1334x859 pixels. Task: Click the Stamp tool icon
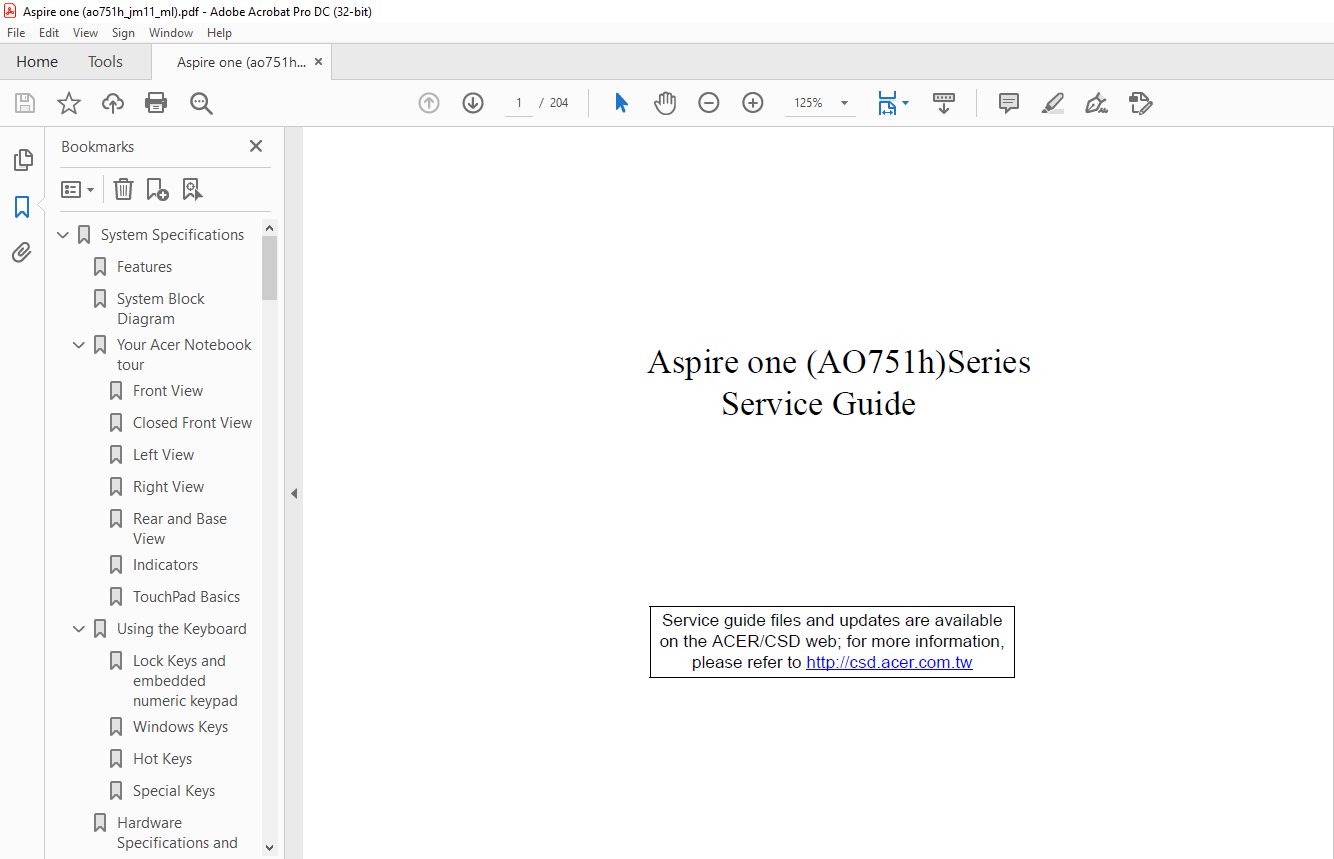[1141, 103]
